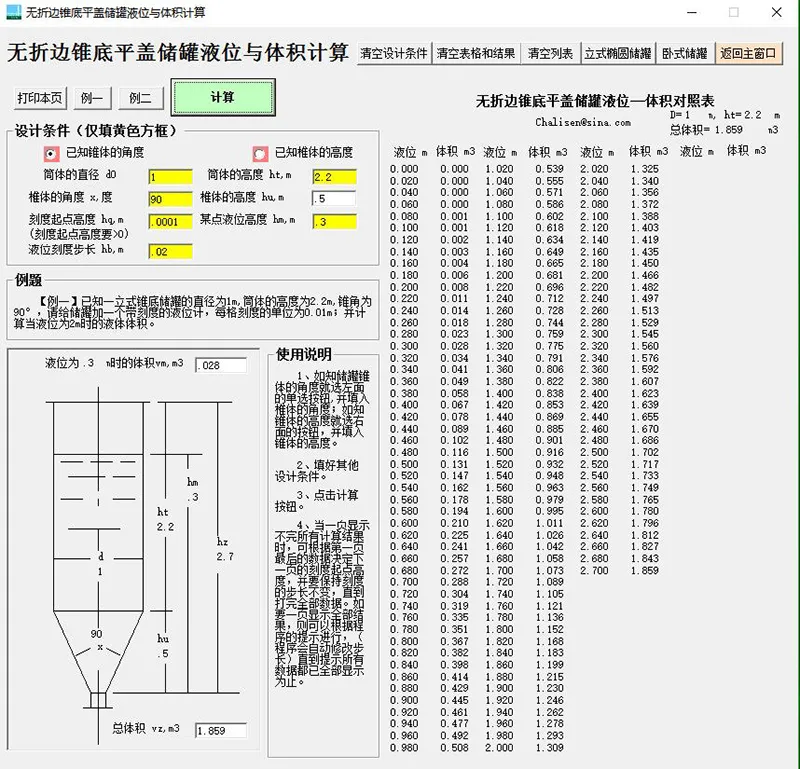
Task: Click 总体积 vz result field 1.859
Action: click(221, 730)
